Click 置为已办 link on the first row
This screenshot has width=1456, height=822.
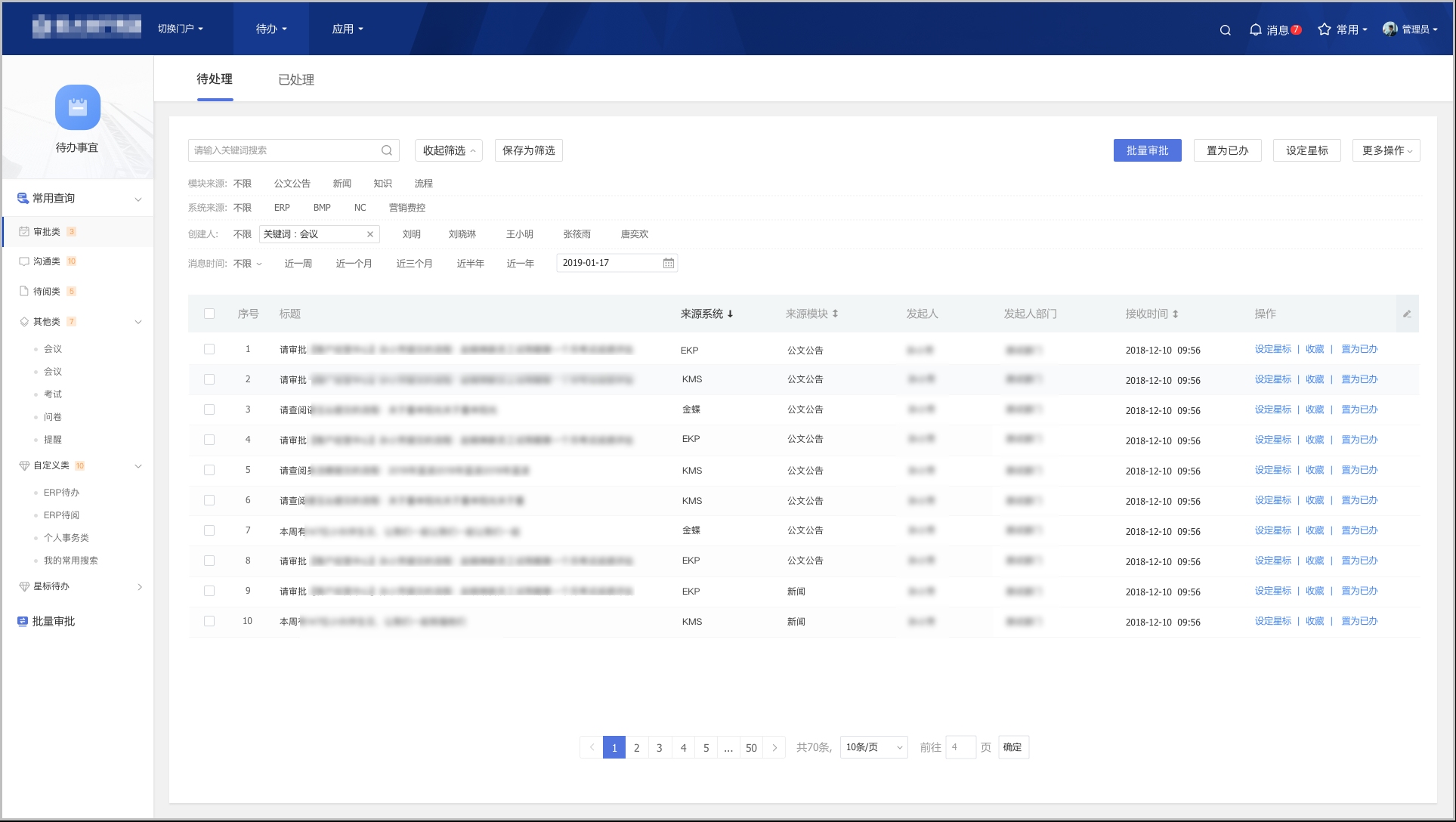coord(1359,349)
